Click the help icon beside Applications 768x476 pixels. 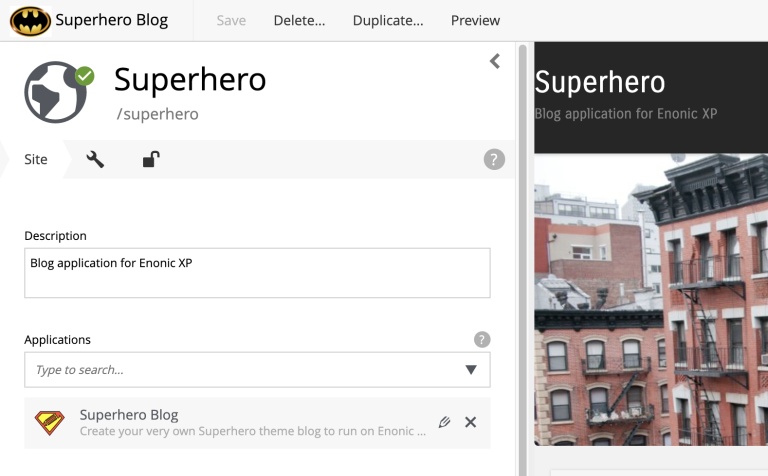click(482, 339)
